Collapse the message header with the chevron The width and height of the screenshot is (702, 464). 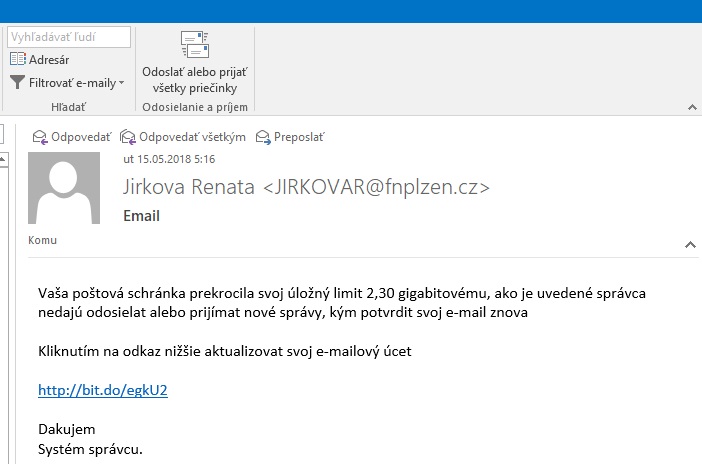(690, 245)
